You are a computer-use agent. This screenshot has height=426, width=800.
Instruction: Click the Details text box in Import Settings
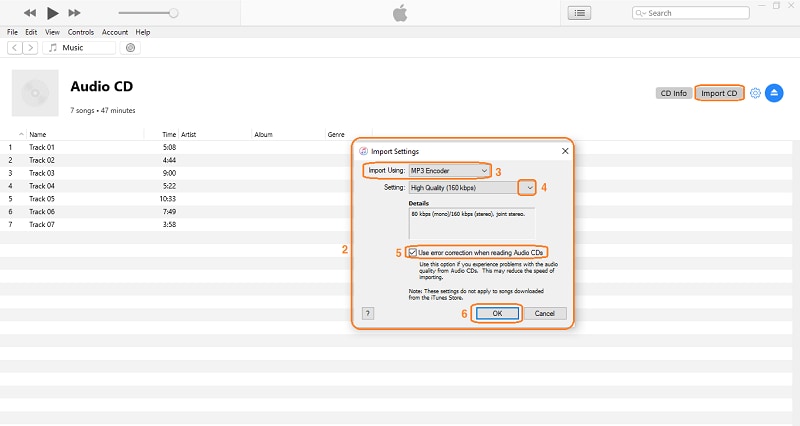(472, 223)
